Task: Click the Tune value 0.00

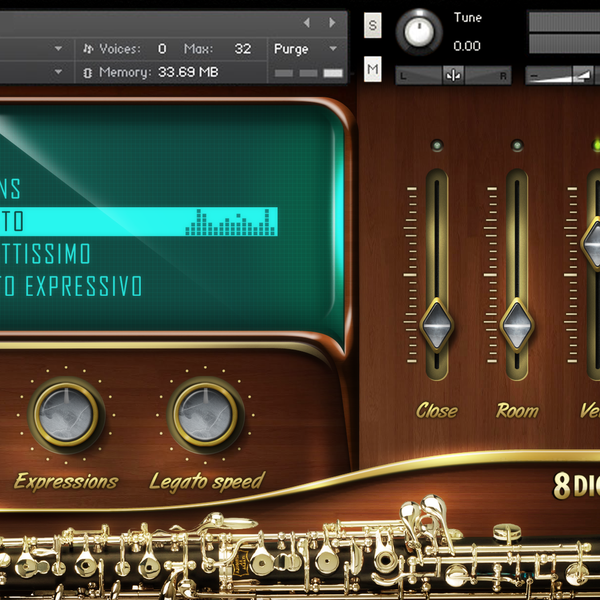Action: pyautogui.click(x=467, y=46)
